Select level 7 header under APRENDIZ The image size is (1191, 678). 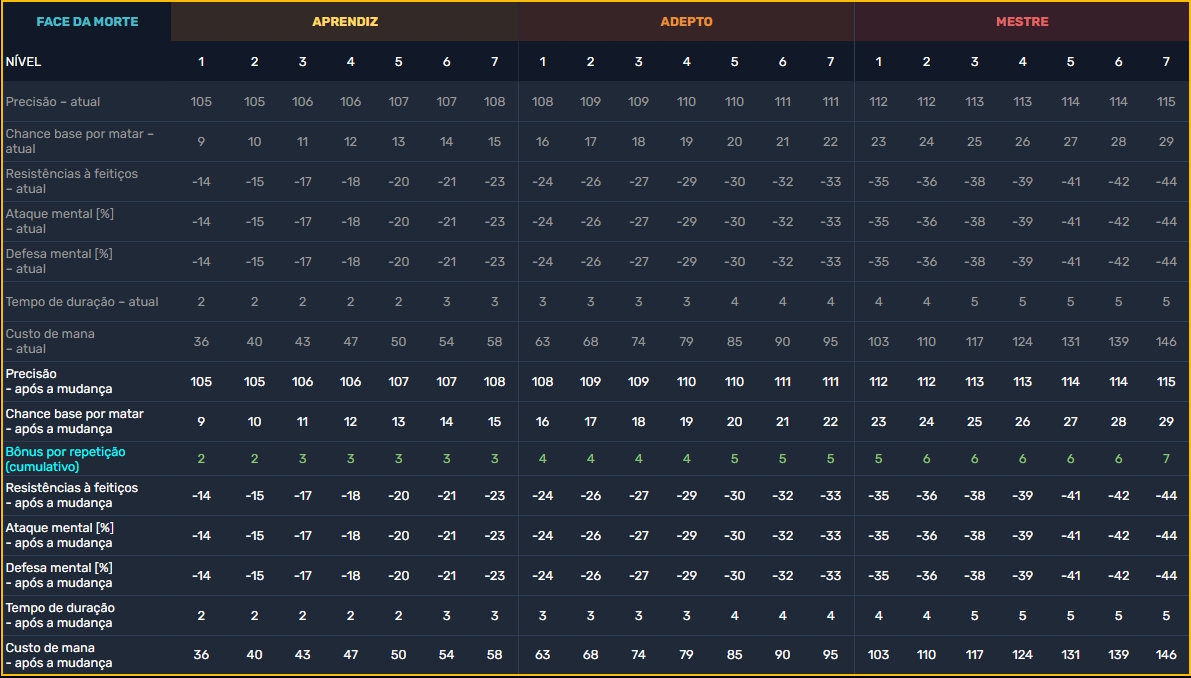(x=494, y=61)
